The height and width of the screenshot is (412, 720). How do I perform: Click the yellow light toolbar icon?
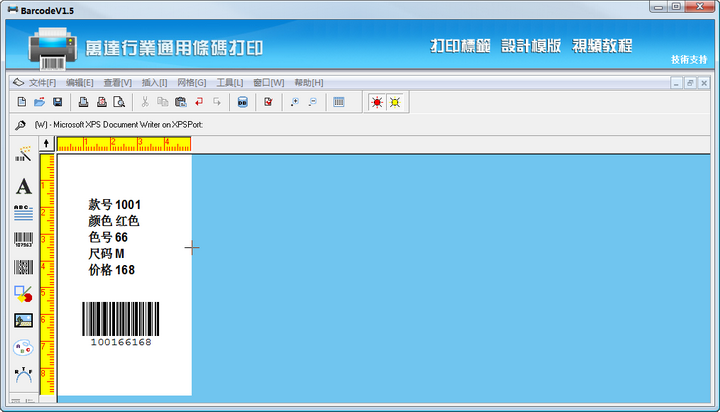[x=395, y=102]
